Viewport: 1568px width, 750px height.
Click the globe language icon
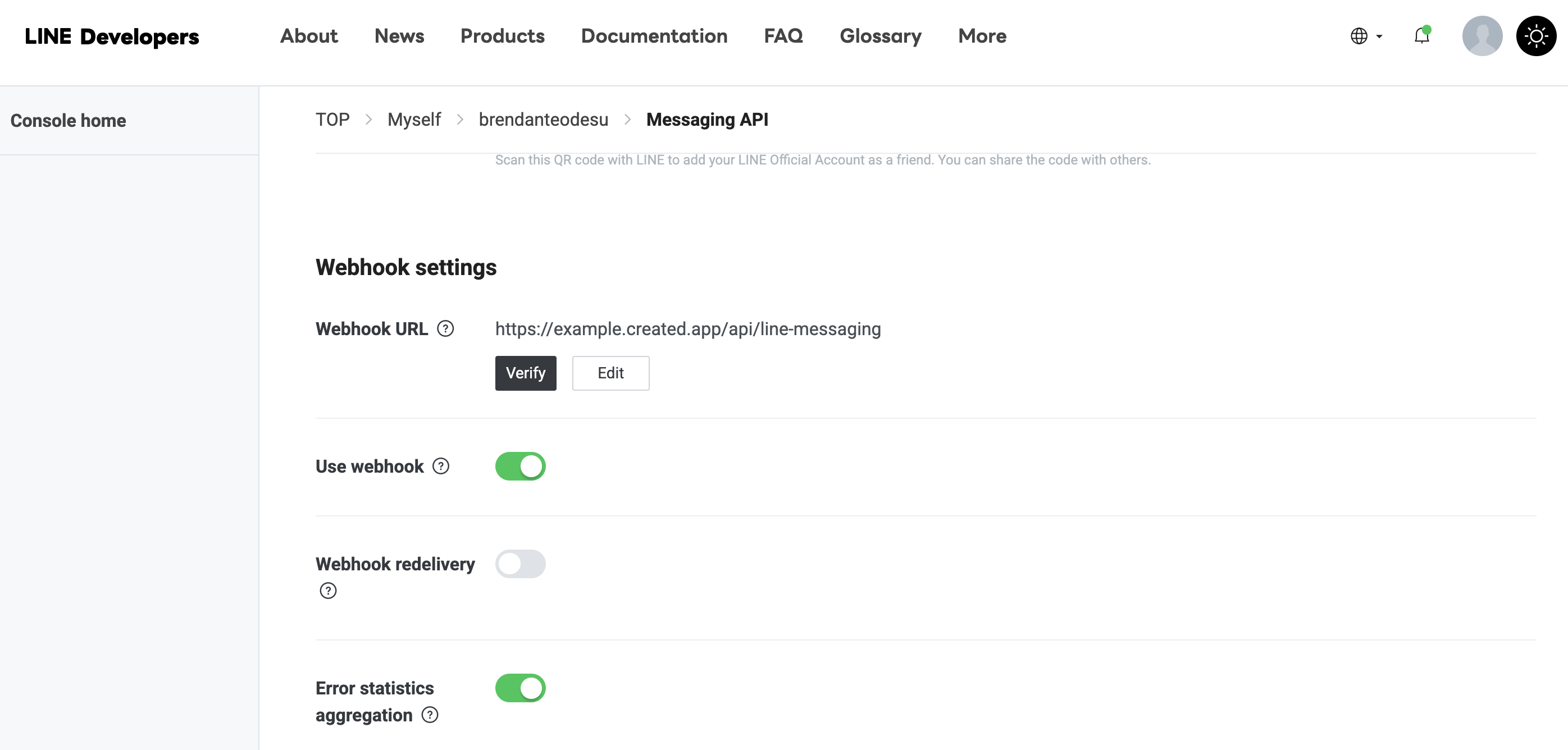point(1359,36)
